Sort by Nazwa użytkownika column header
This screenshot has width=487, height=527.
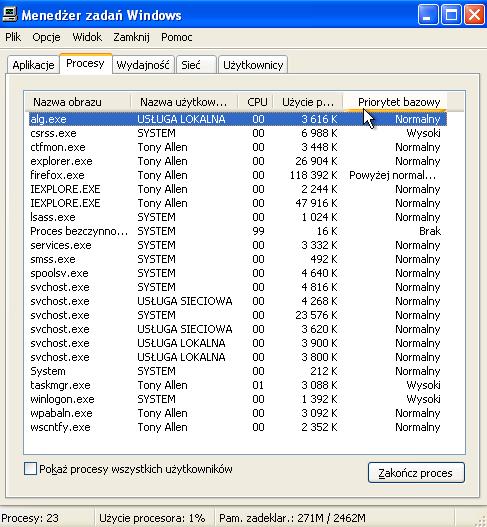(x=184, y=102)
